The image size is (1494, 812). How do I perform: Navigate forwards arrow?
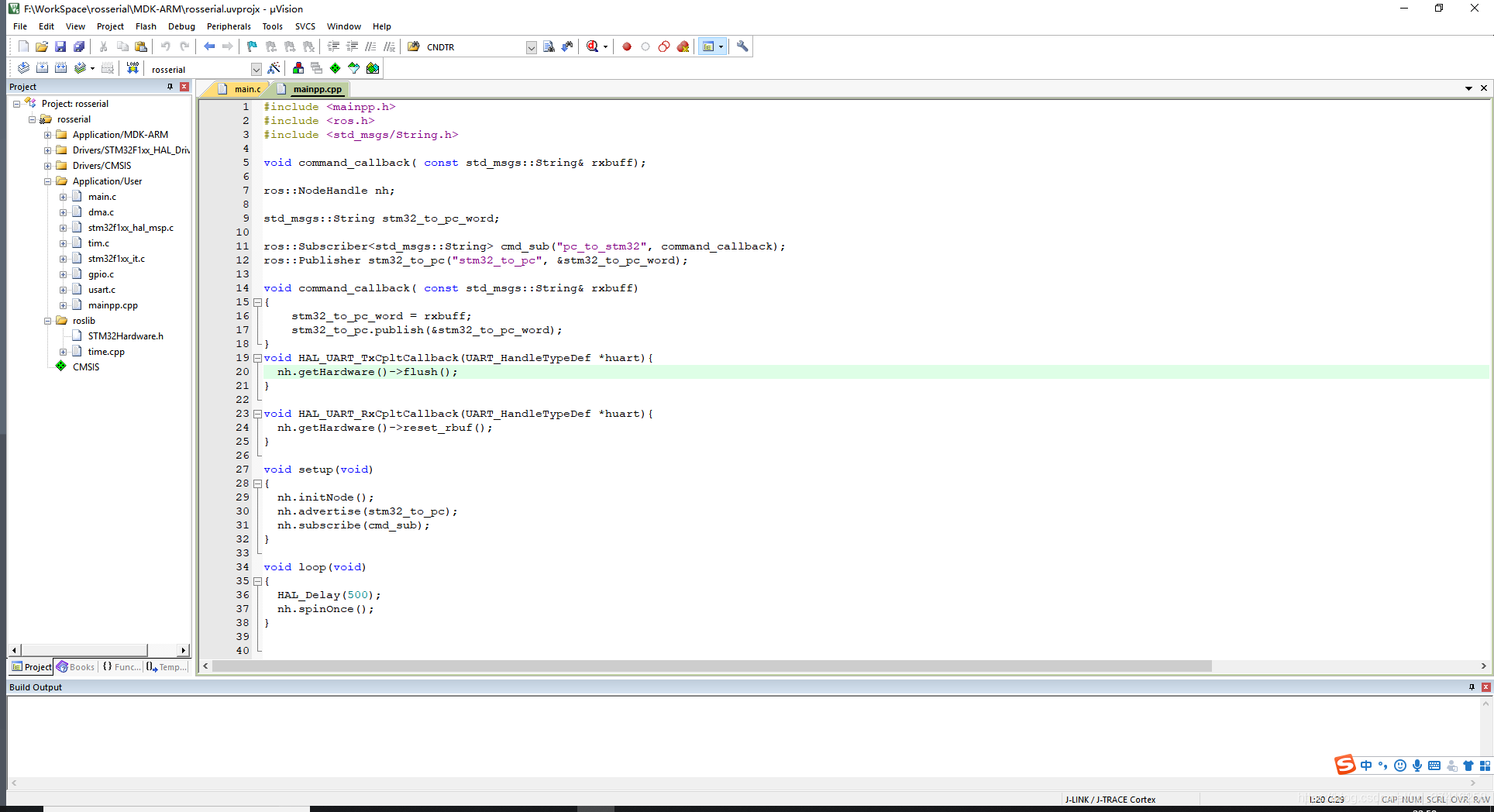click(227, 46)
